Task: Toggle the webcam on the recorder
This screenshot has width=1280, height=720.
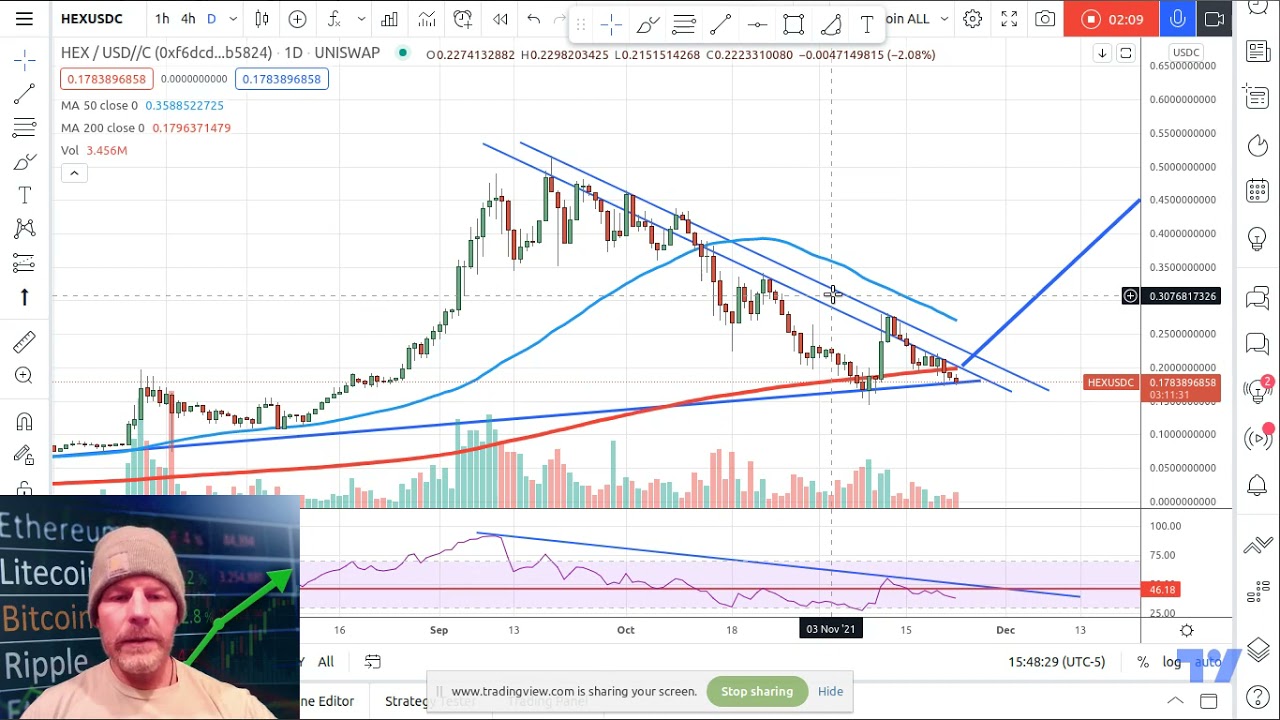Action: coord(1214,19)
